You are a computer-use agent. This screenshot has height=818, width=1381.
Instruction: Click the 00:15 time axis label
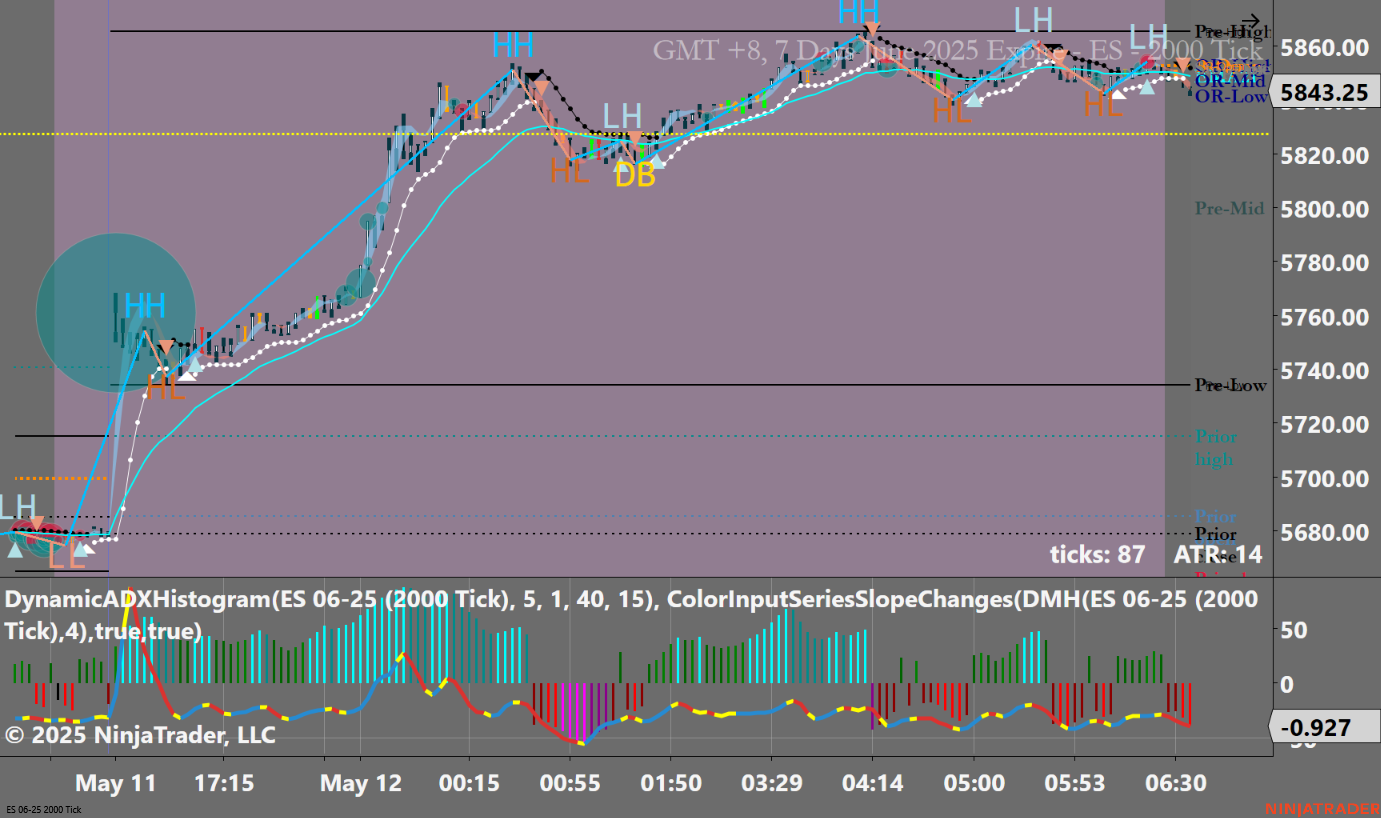pos(470,782)
